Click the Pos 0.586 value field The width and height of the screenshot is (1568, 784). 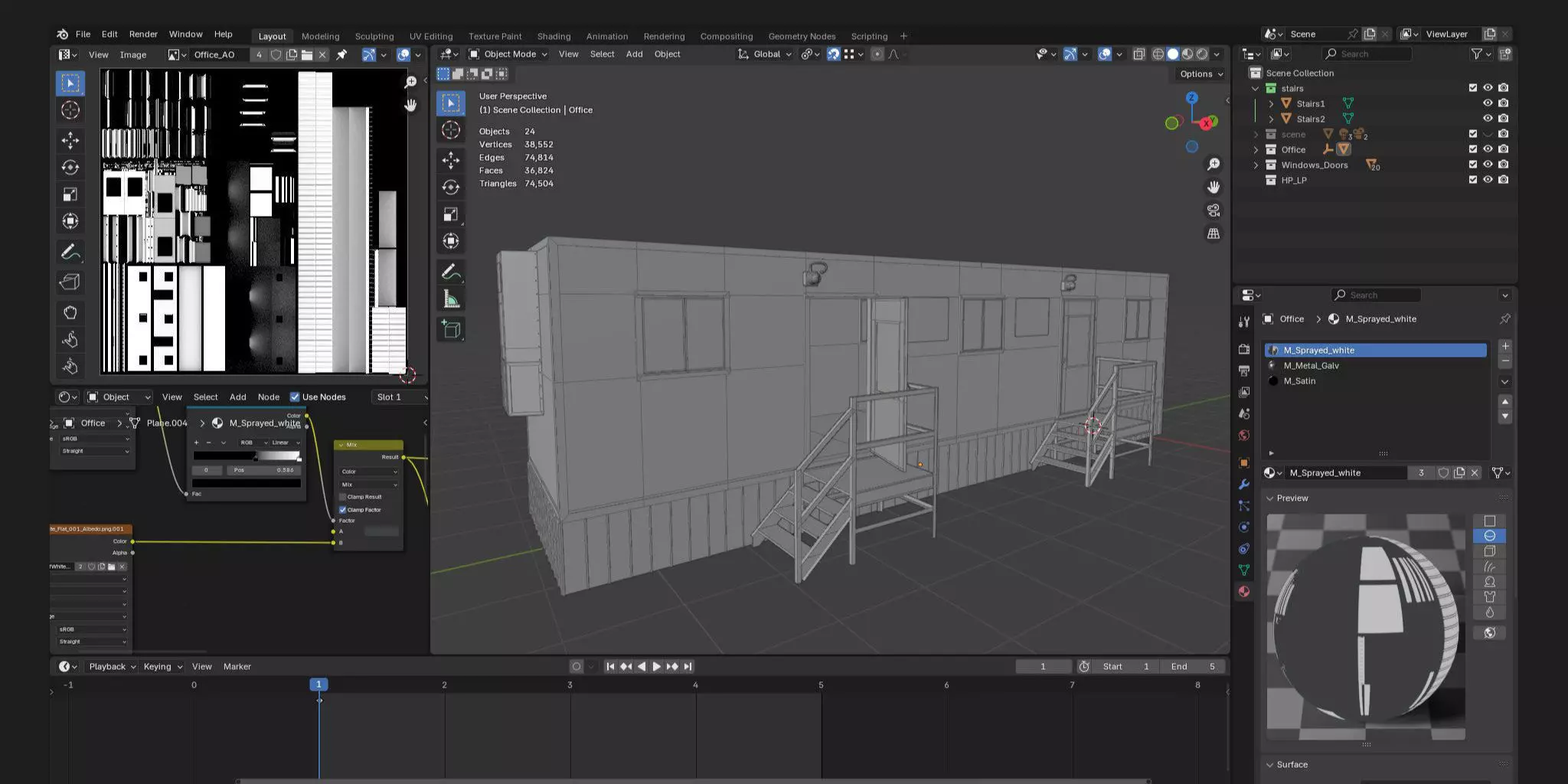(264, 470)
